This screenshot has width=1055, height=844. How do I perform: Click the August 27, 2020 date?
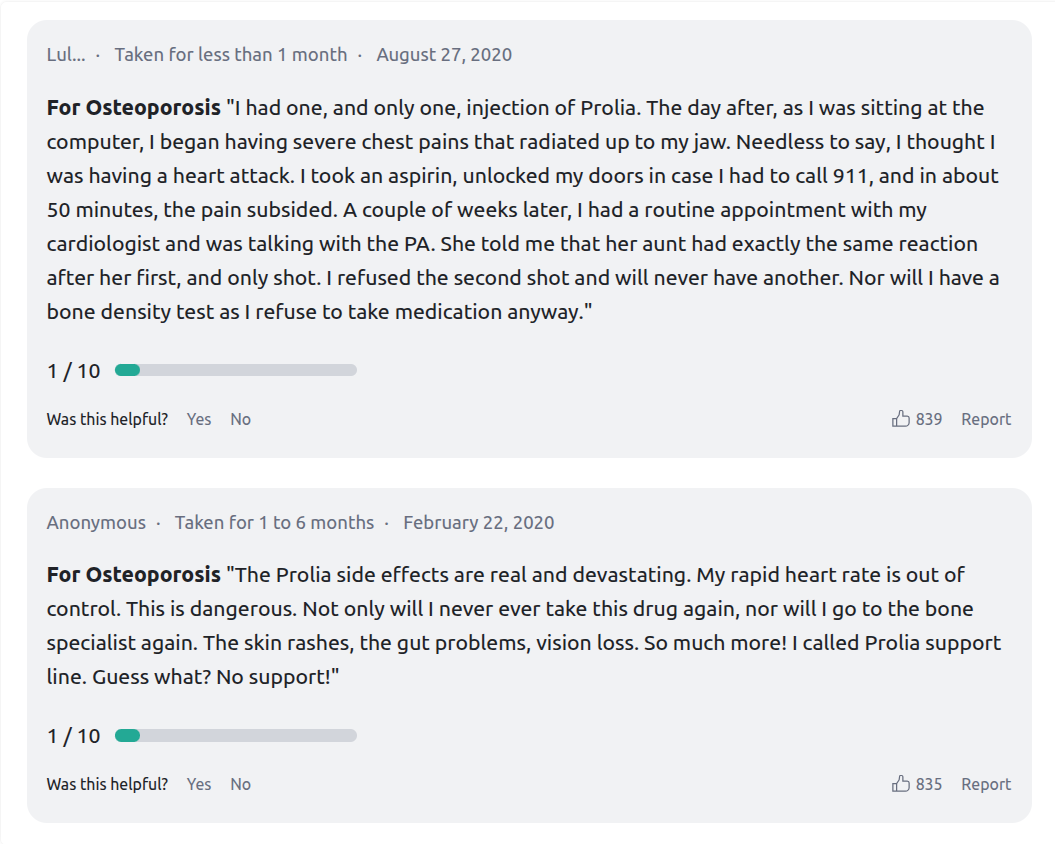click(x=444, y=55)
